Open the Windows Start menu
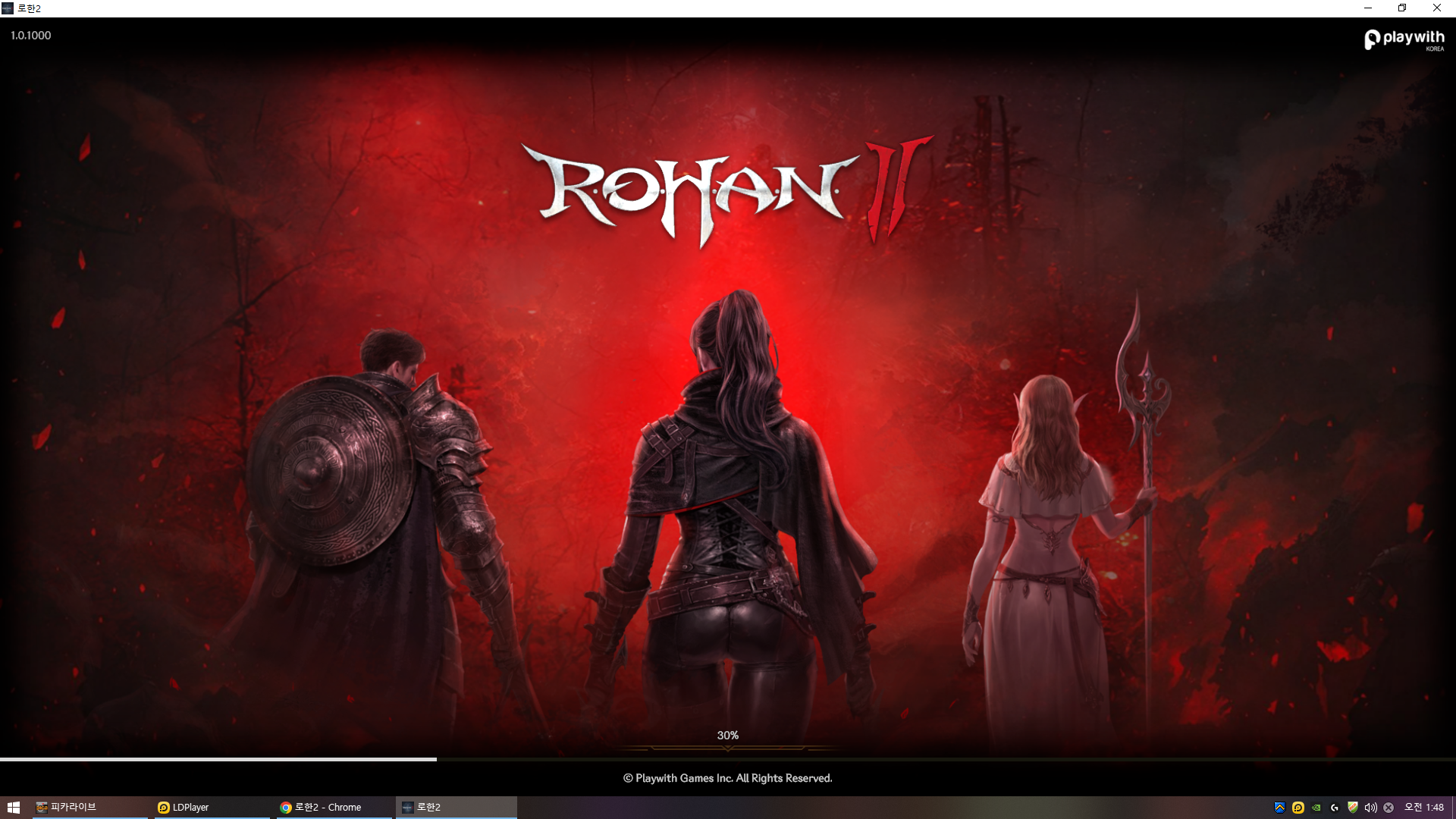 13,808
